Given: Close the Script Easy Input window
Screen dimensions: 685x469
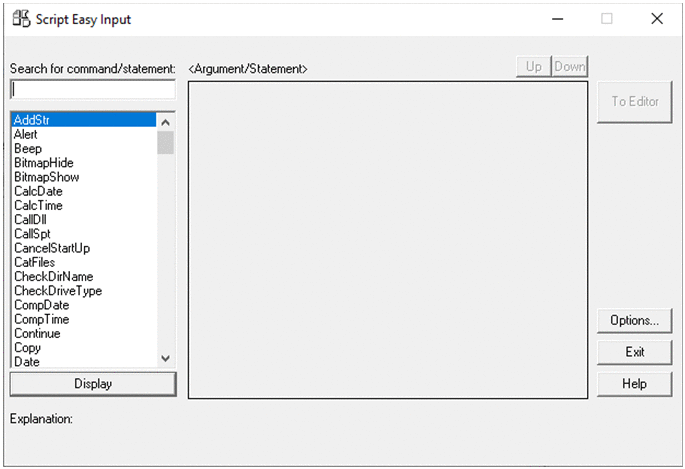Looking at the screenshot, I should (657, 19).
